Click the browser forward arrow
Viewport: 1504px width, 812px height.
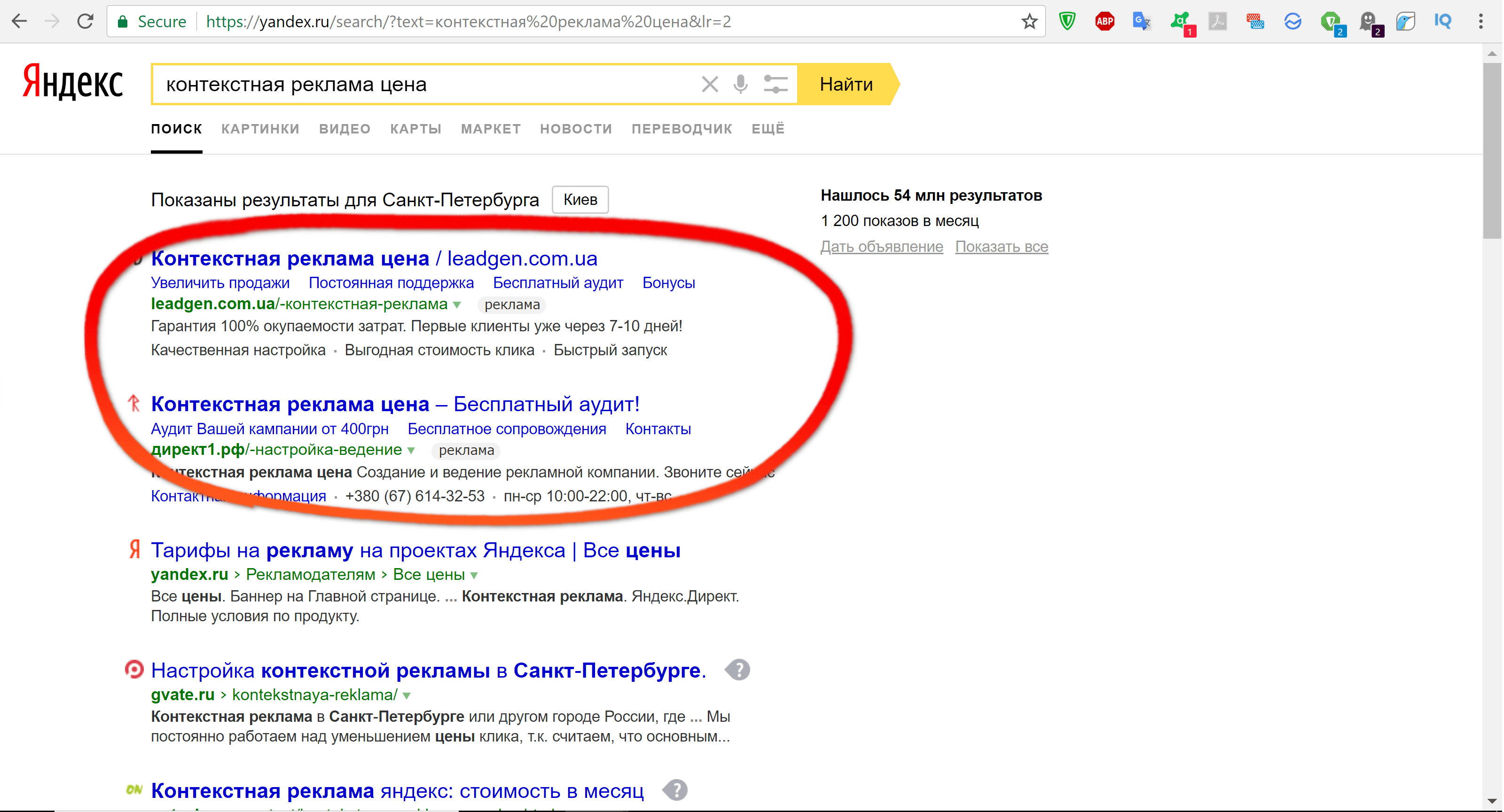(53, 22)
